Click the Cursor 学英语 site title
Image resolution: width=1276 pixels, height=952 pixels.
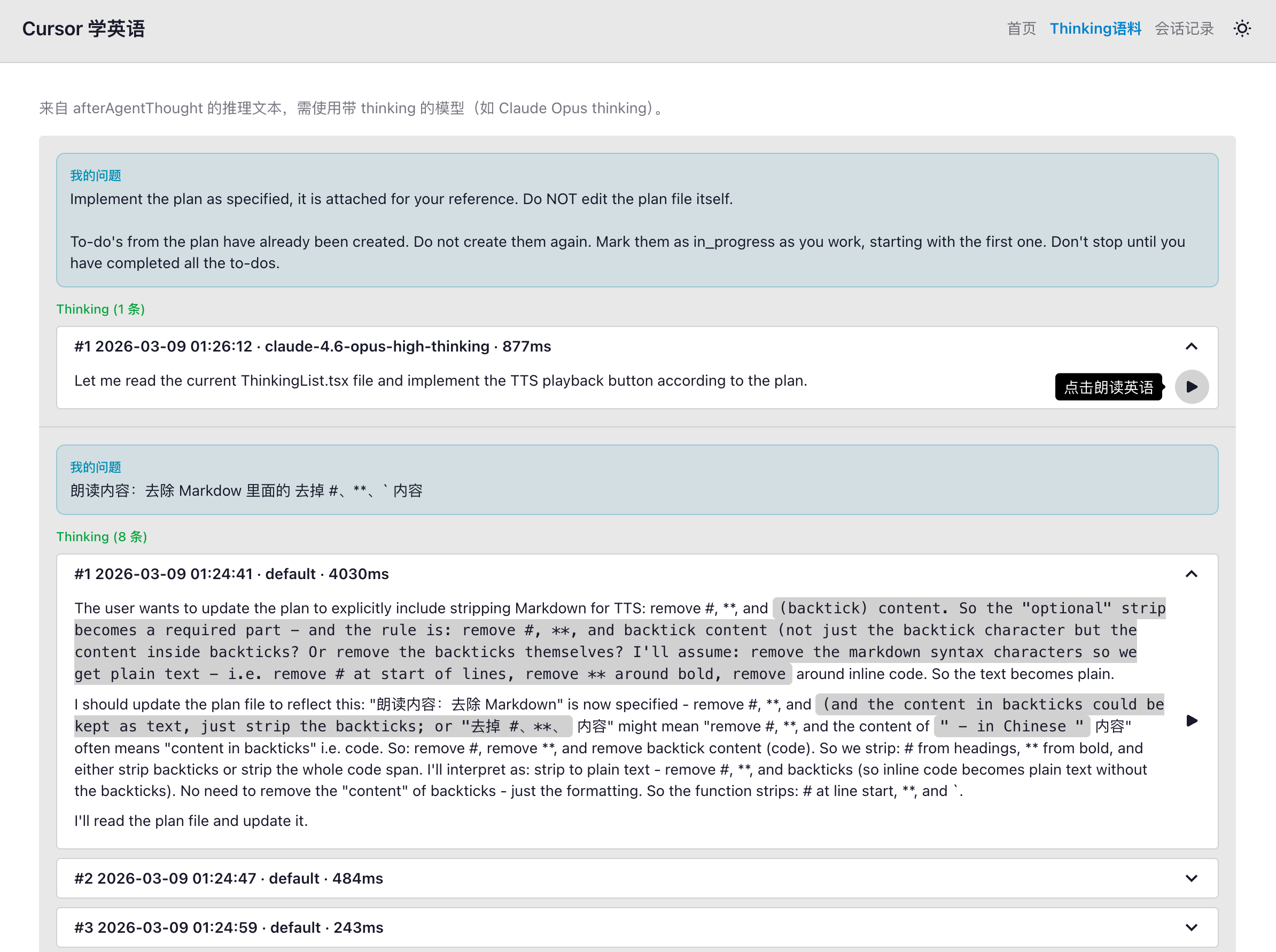pos(83,28)
